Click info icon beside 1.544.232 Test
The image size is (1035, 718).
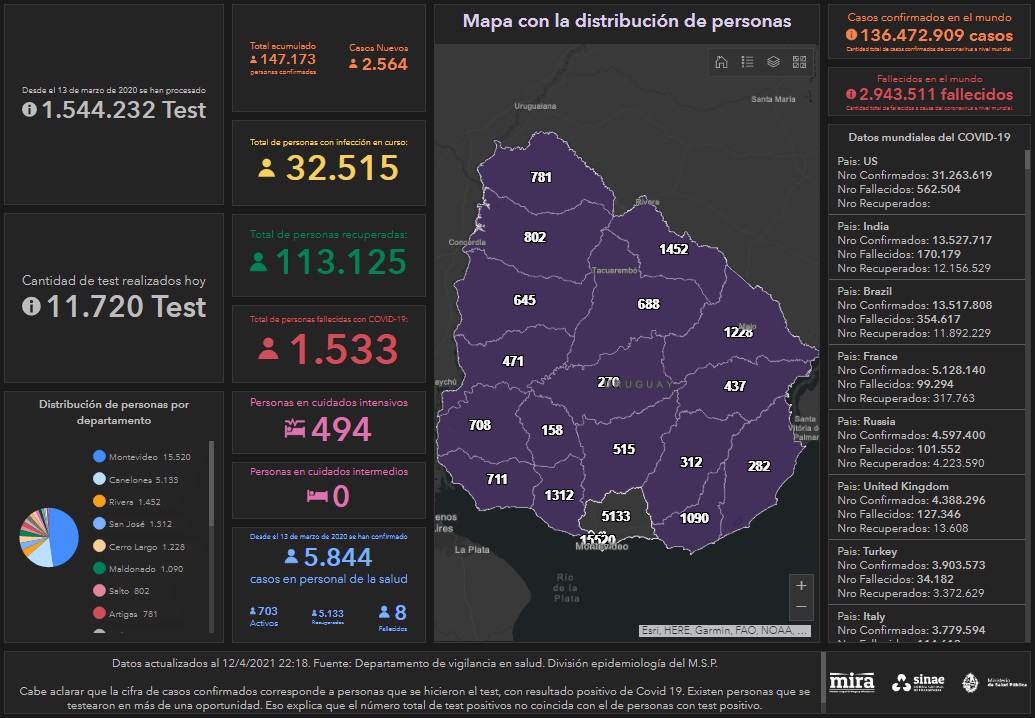tap(31, 110)
